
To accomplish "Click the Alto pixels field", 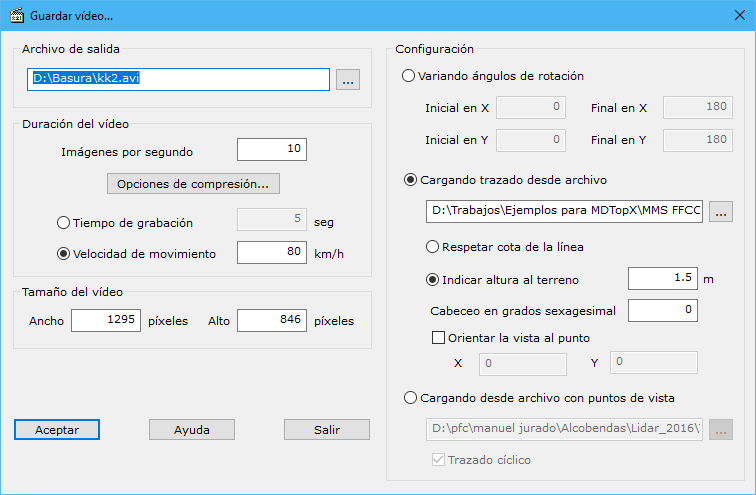I will point(272,321).
